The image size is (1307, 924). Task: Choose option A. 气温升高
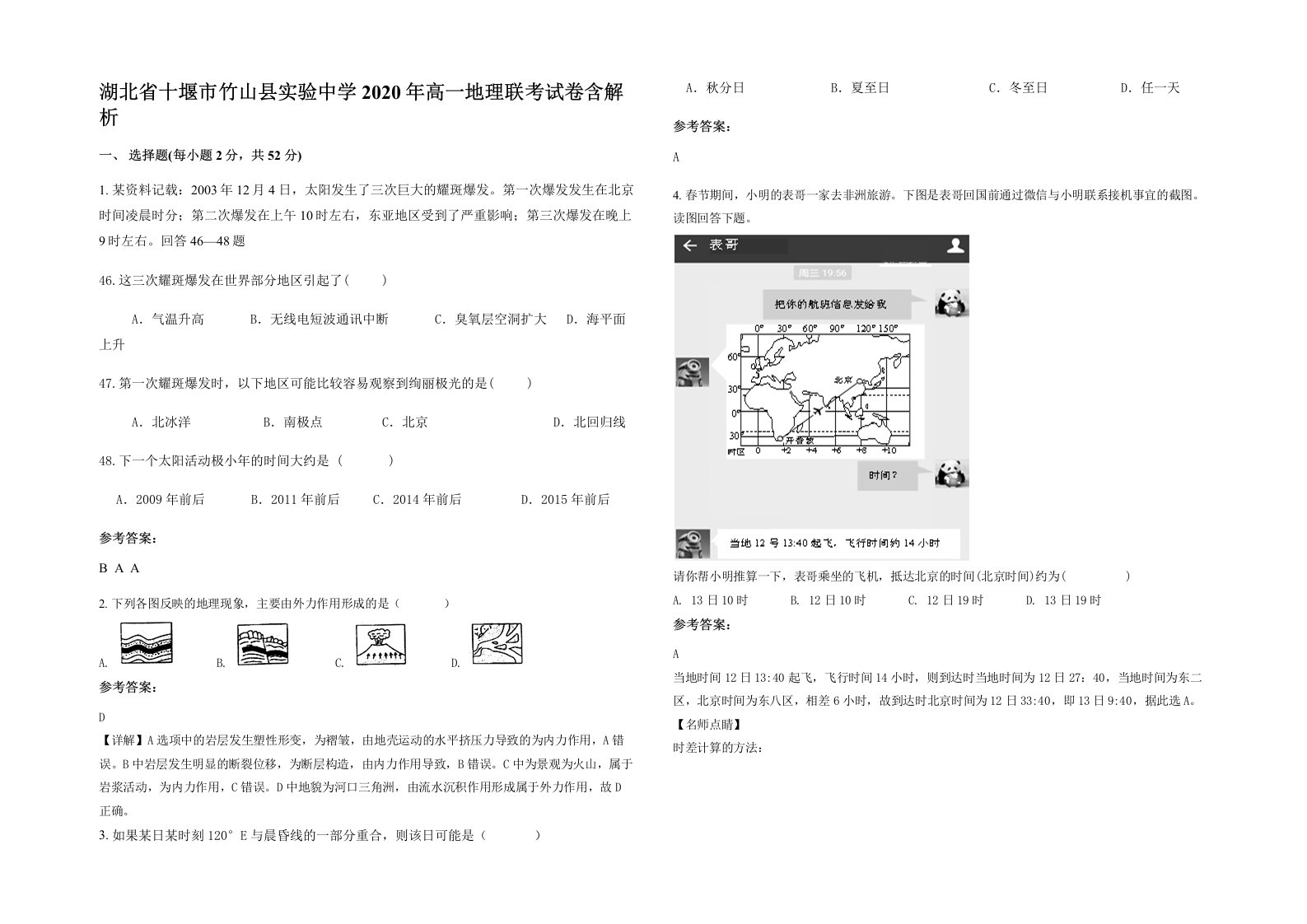pyautogui.click(x=168, y=319)
